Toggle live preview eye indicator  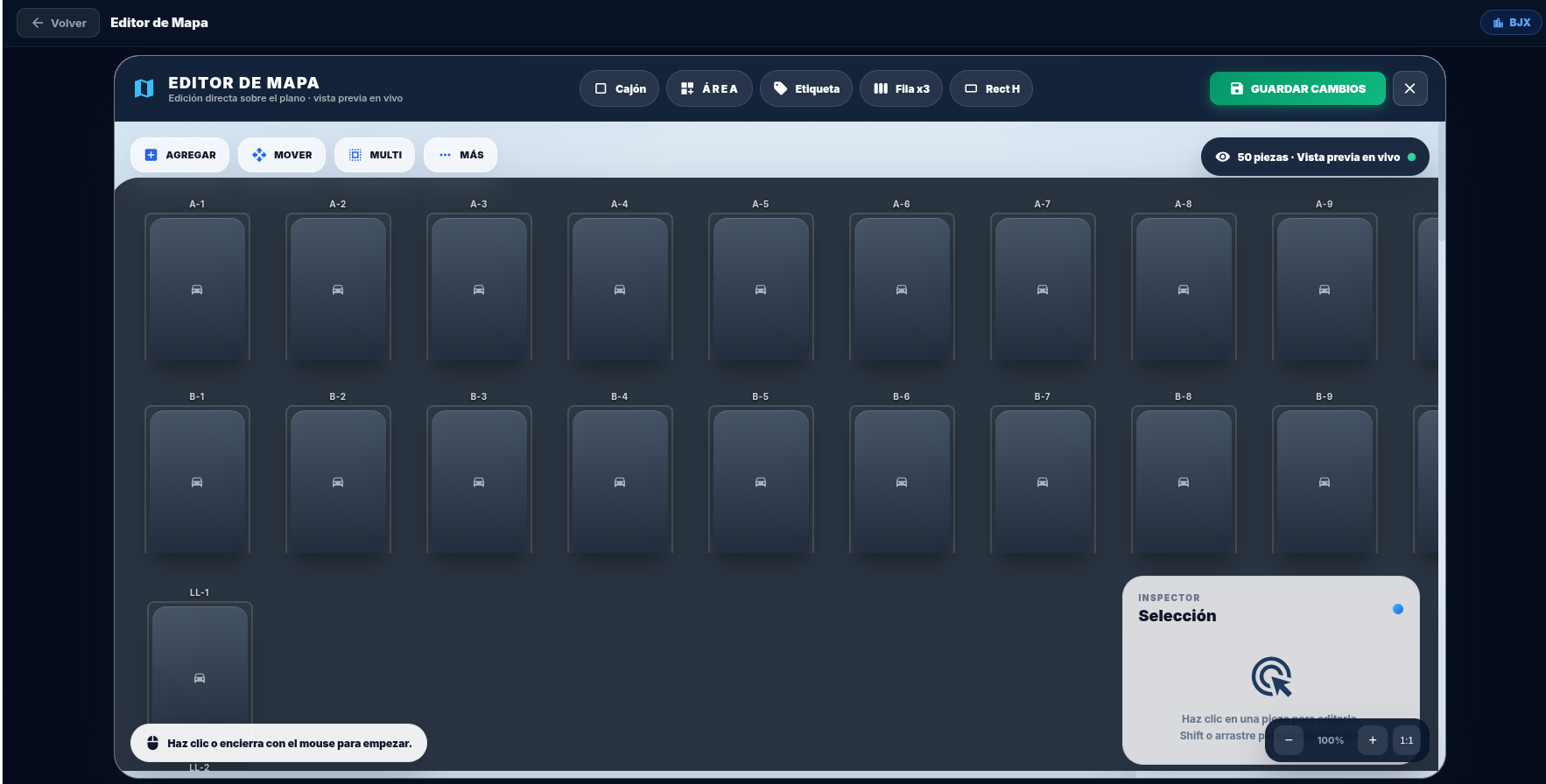1223,157
